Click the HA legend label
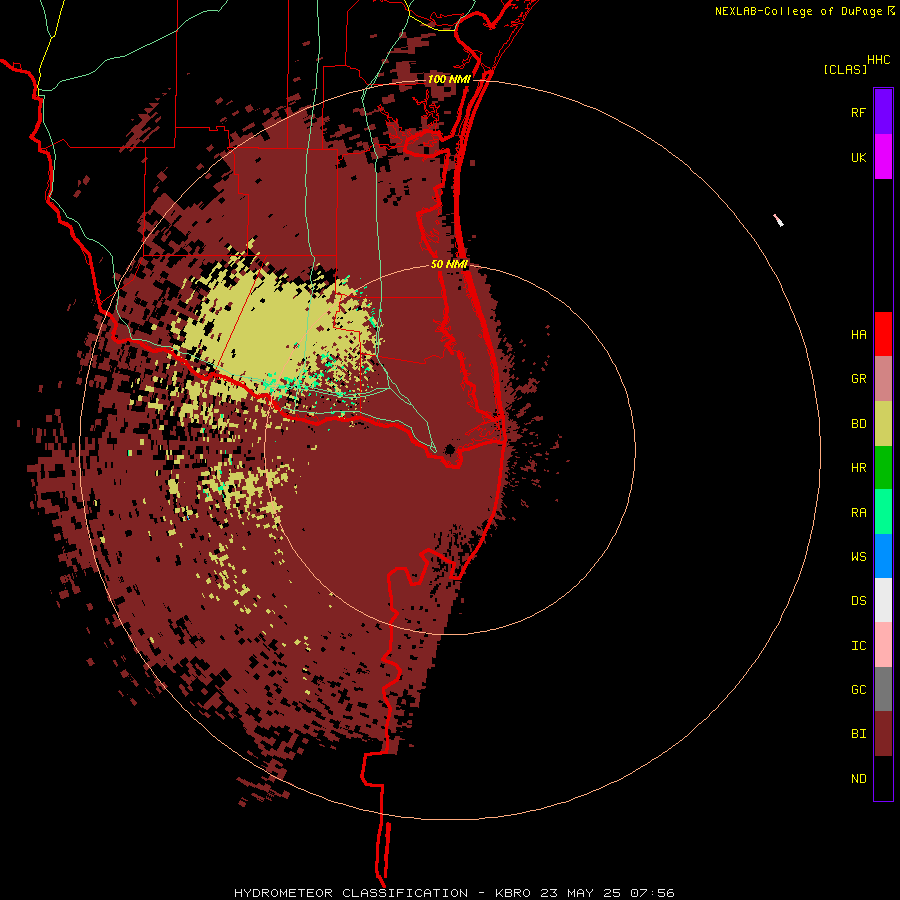 tap(858, 334)
